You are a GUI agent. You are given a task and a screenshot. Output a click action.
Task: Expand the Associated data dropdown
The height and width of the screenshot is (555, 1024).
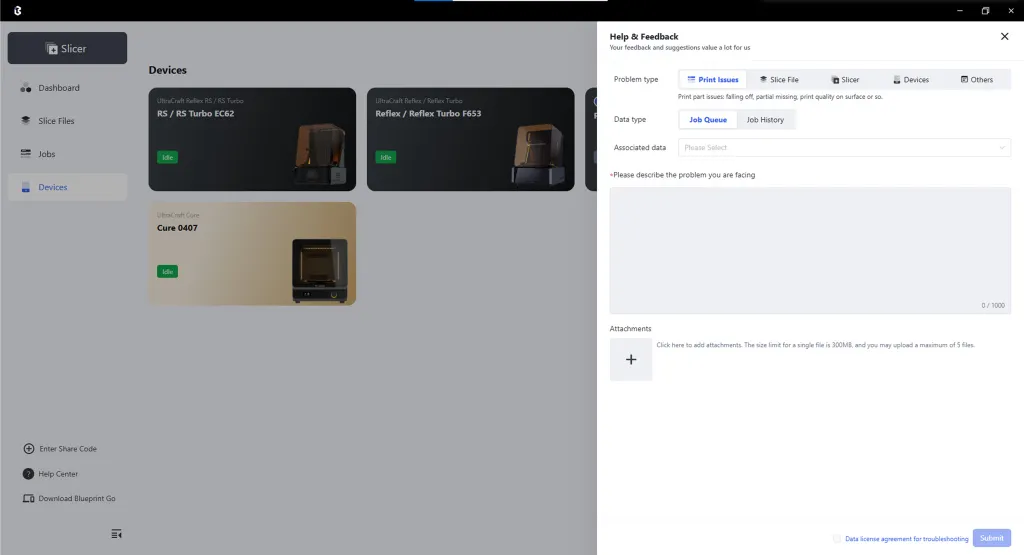tap(844, 148)
